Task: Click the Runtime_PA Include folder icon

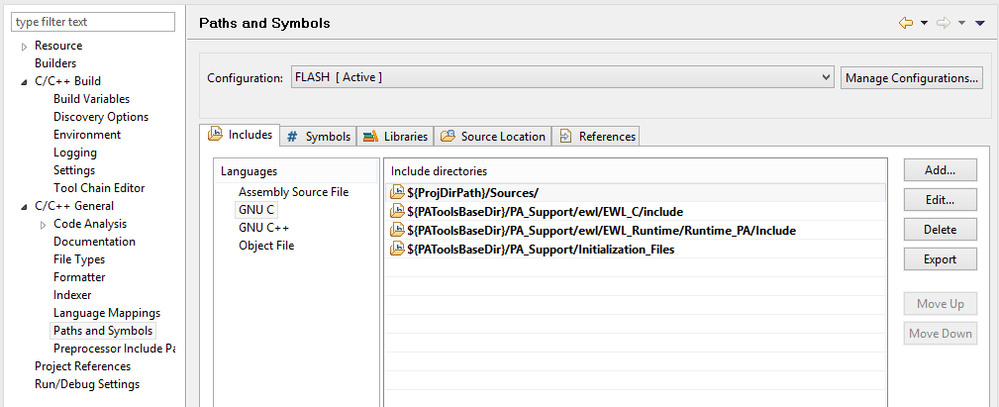Action: pos(397,231)
